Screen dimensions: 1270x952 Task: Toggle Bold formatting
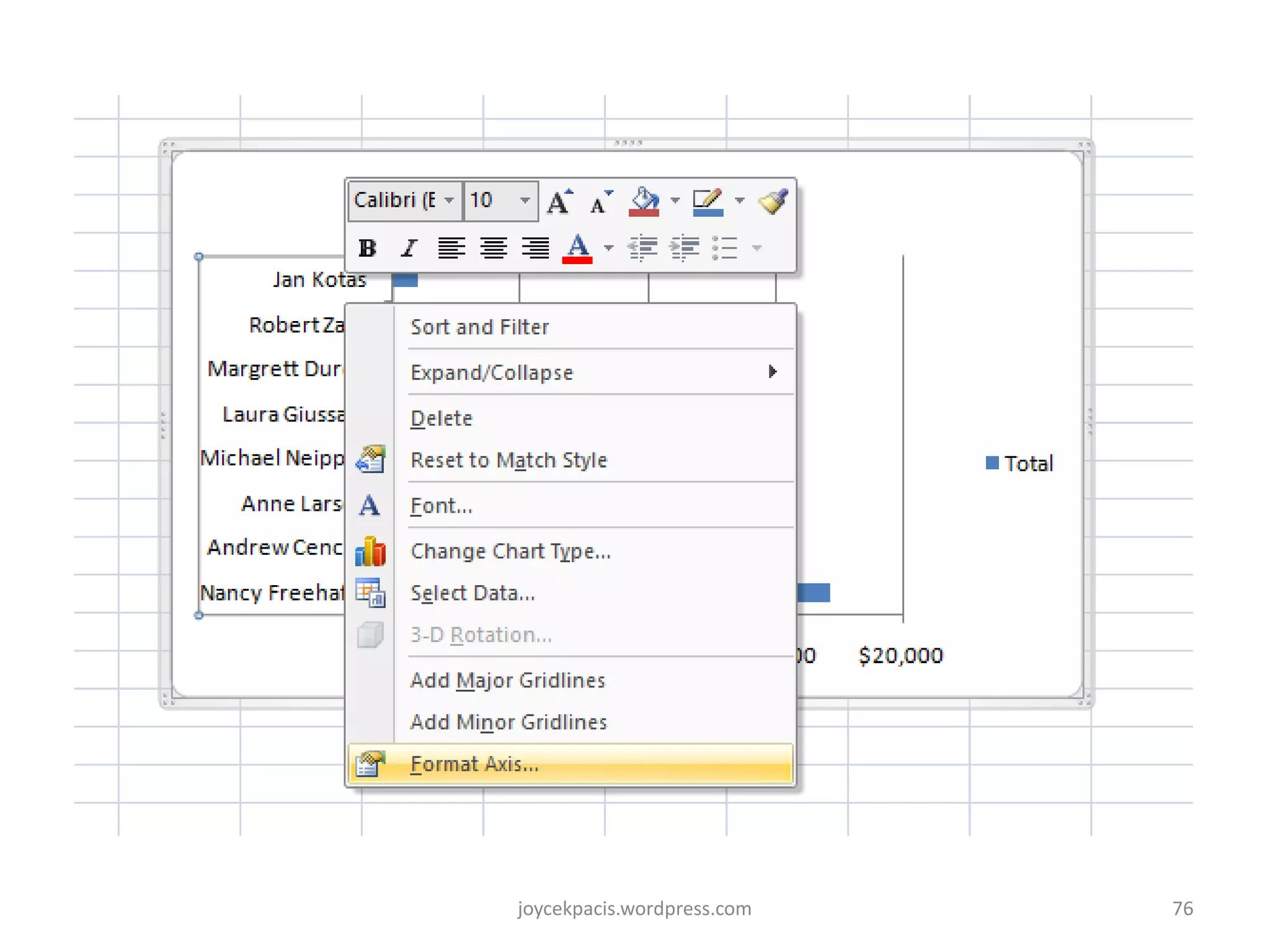click(x=367, y=248)
